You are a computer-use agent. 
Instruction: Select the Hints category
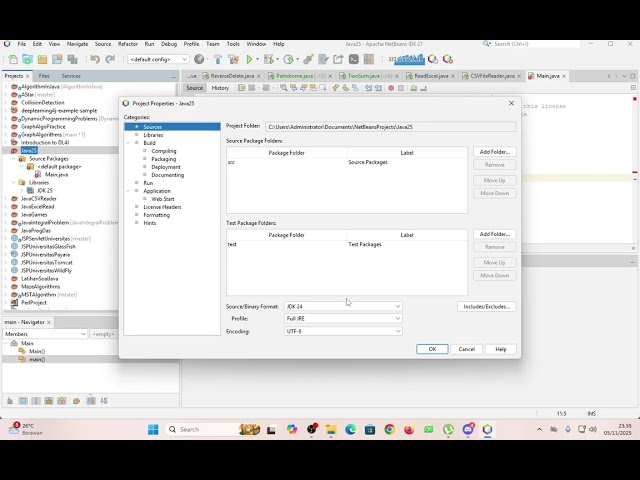tap(149, 223)
